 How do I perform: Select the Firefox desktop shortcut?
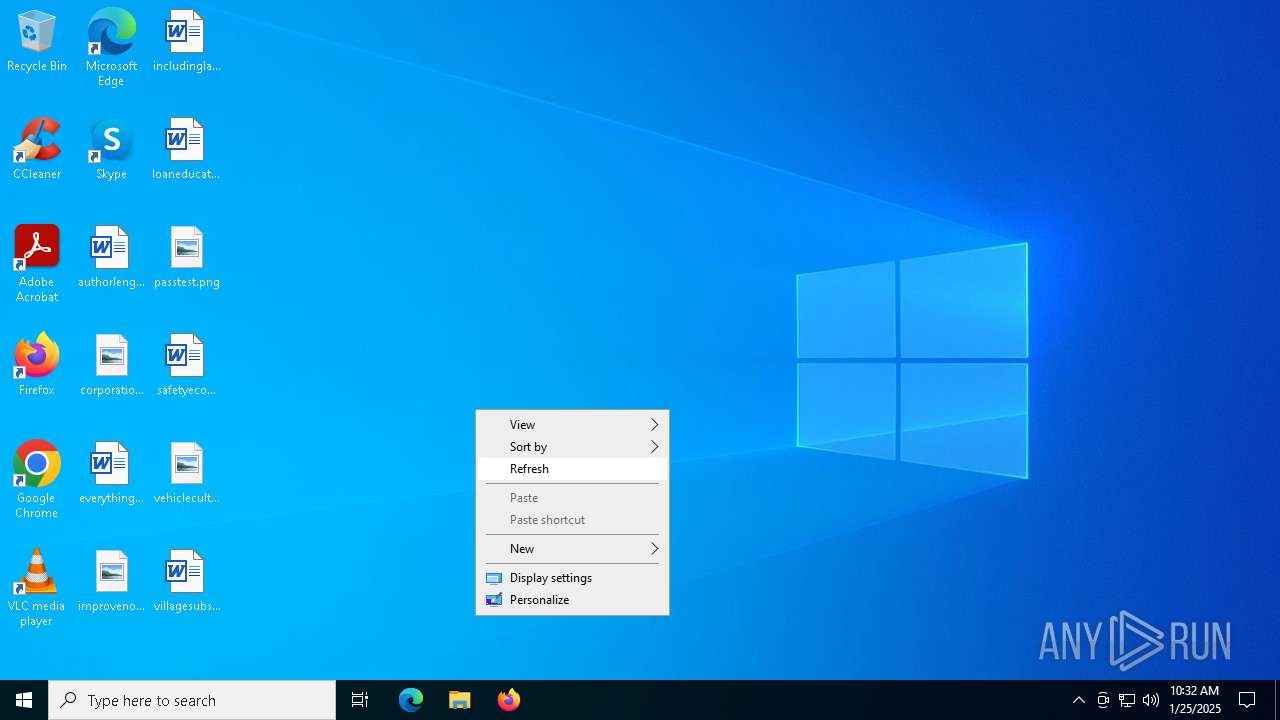pos(37,365)
